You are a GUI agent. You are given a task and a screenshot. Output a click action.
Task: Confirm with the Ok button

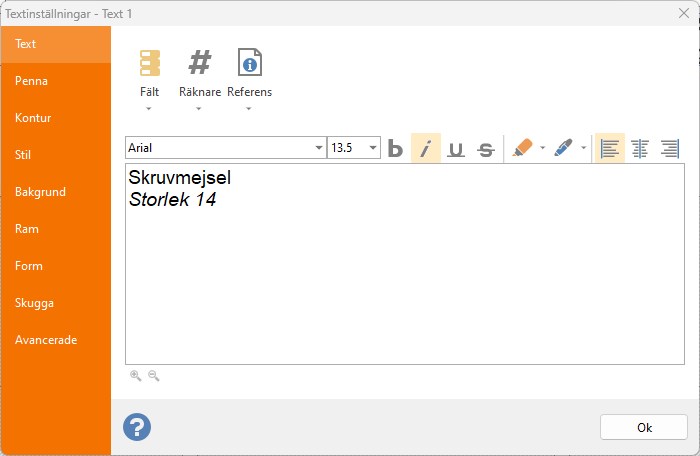(x=644, y=427)
